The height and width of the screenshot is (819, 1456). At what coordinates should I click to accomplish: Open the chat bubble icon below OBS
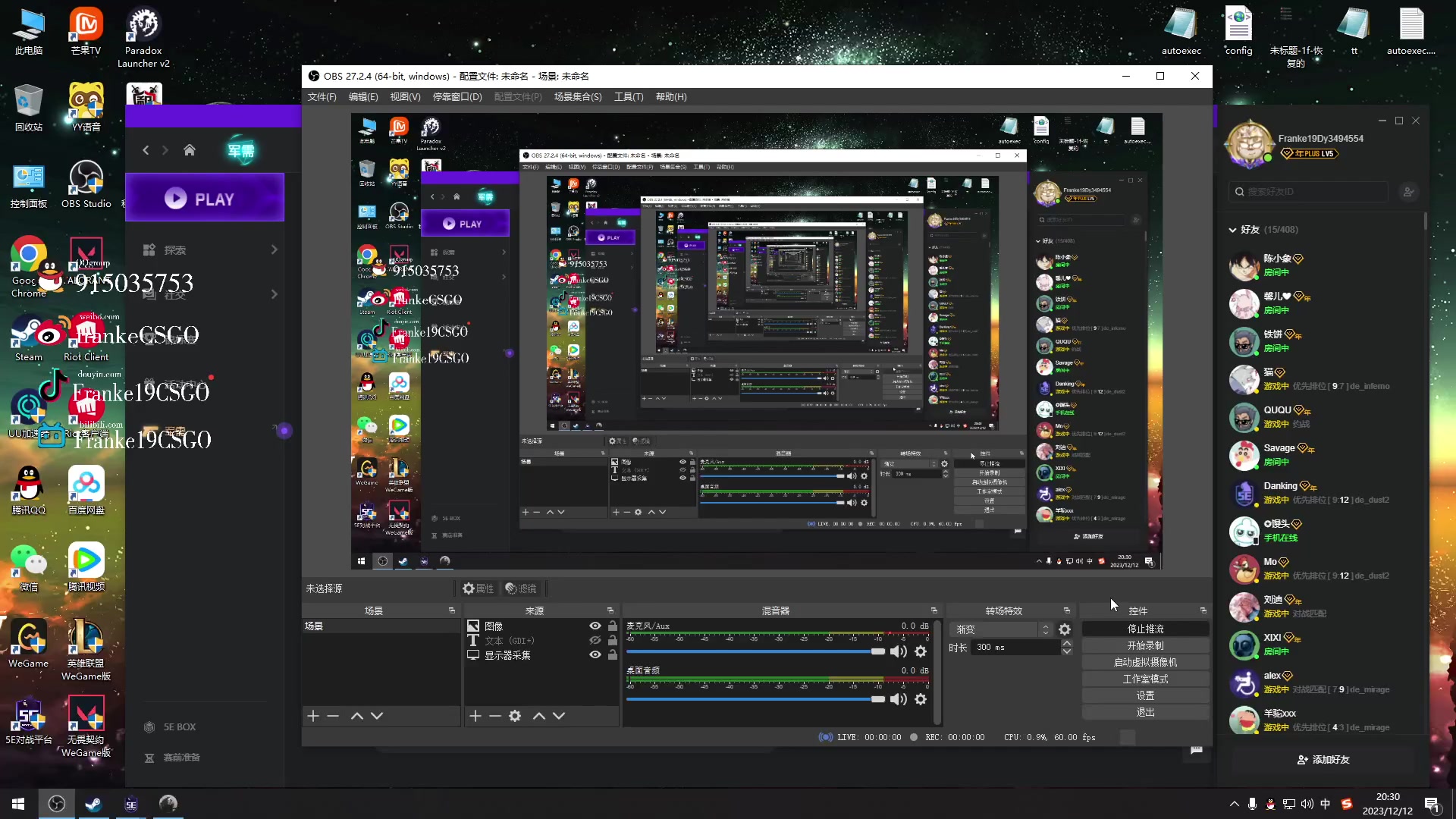(x=1197, y=750)
